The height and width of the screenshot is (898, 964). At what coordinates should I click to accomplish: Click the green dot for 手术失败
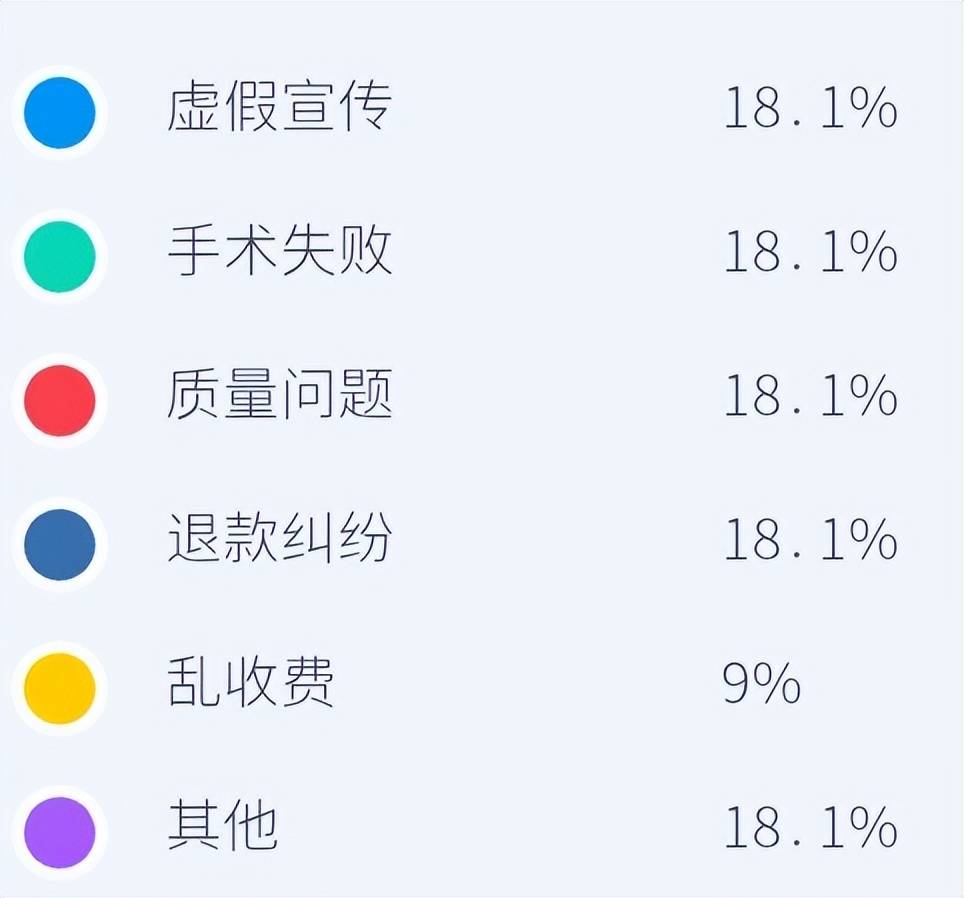(x=60, y=257)
